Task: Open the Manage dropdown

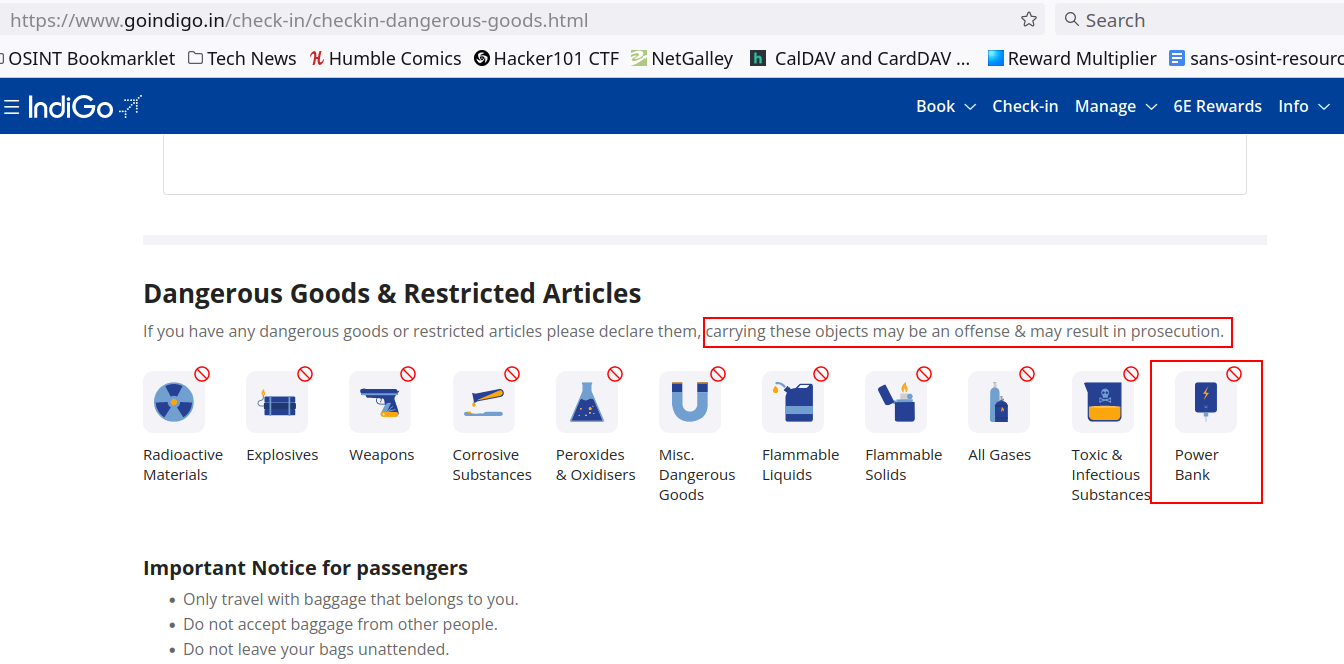Action: pyautogui.click(x=1114, y=106)
